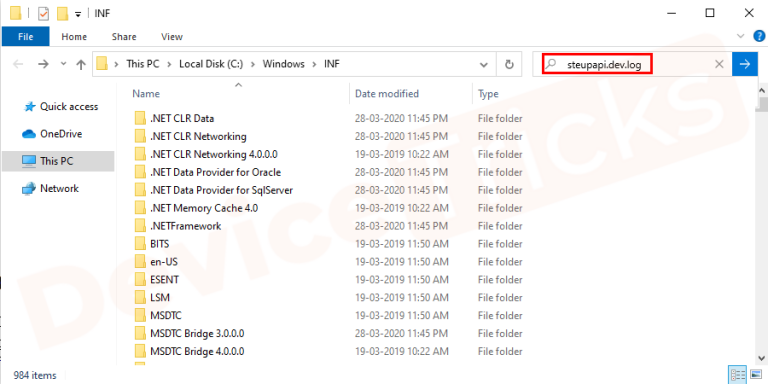Screen dimensions: 768x384
Task: Open the File menu
Action: (x=25, y=37)
